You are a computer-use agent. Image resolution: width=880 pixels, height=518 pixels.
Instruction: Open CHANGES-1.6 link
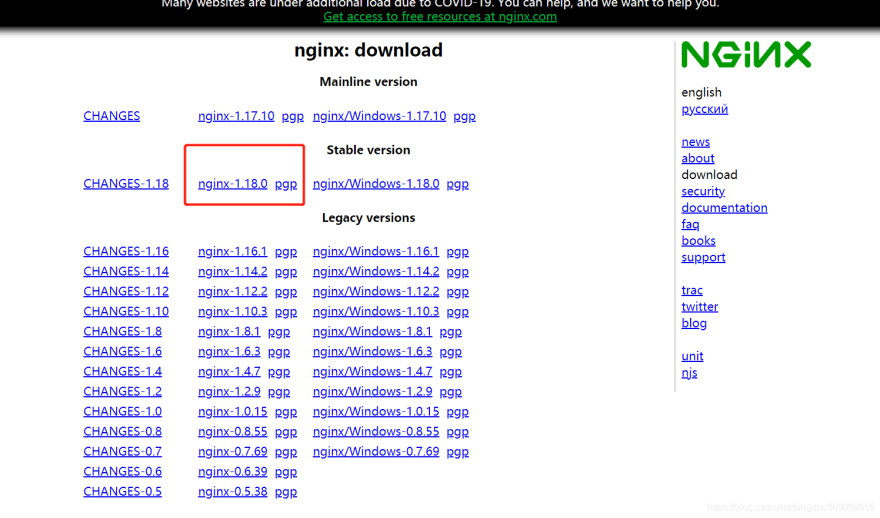point(122,351)
